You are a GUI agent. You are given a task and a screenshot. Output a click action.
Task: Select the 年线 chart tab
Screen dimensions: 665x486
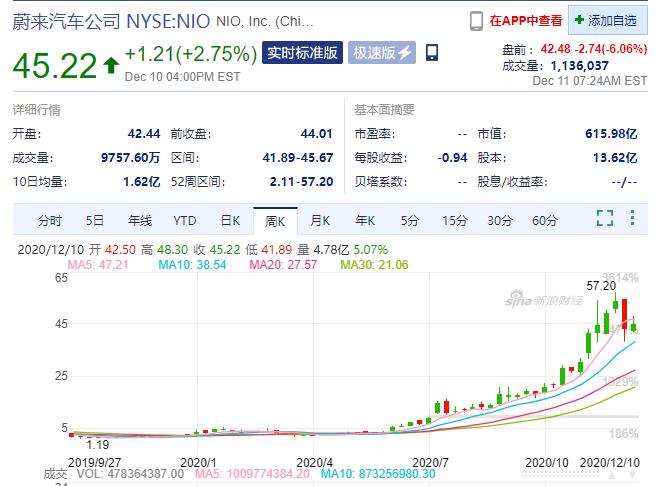coord(140,221)
